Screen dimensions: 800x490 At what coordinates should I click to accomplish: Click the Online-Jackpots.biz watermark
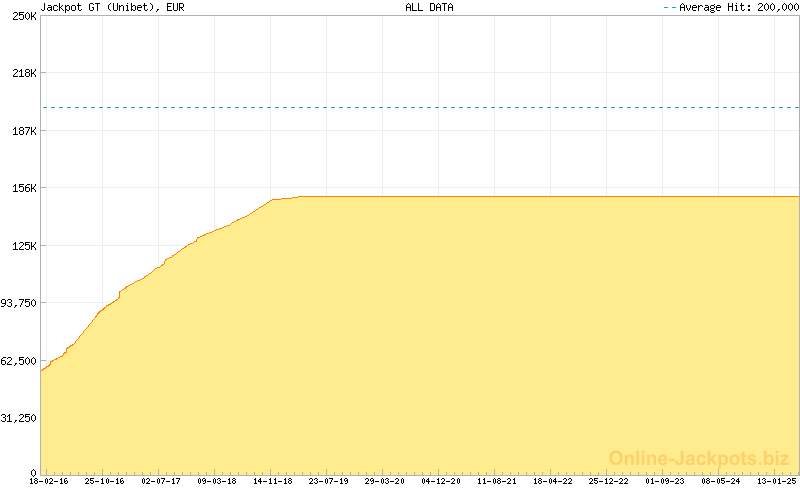click(699, 458)
